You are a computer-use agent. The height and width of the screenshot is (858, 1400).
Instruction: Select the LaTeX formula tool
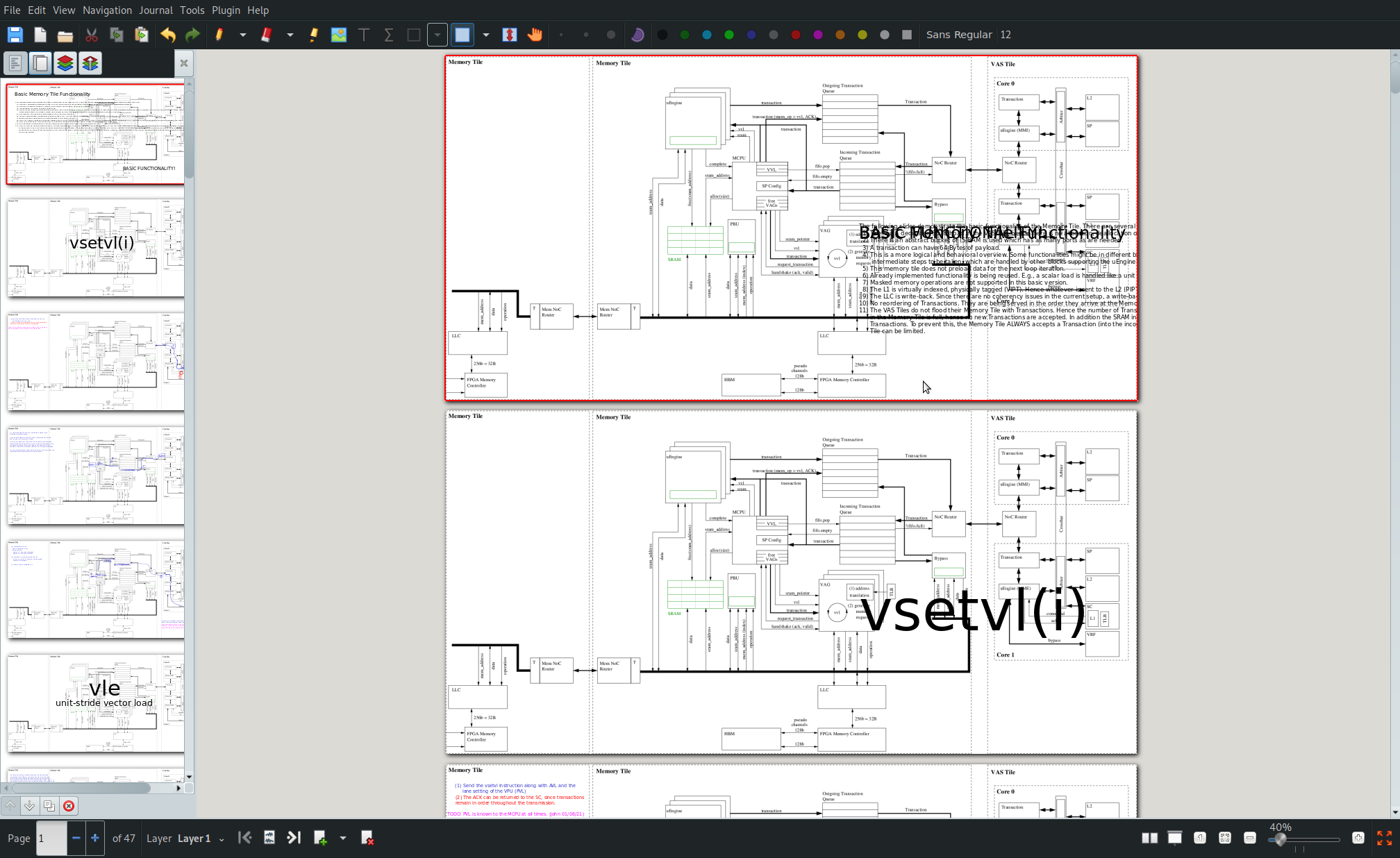[388, 35]
